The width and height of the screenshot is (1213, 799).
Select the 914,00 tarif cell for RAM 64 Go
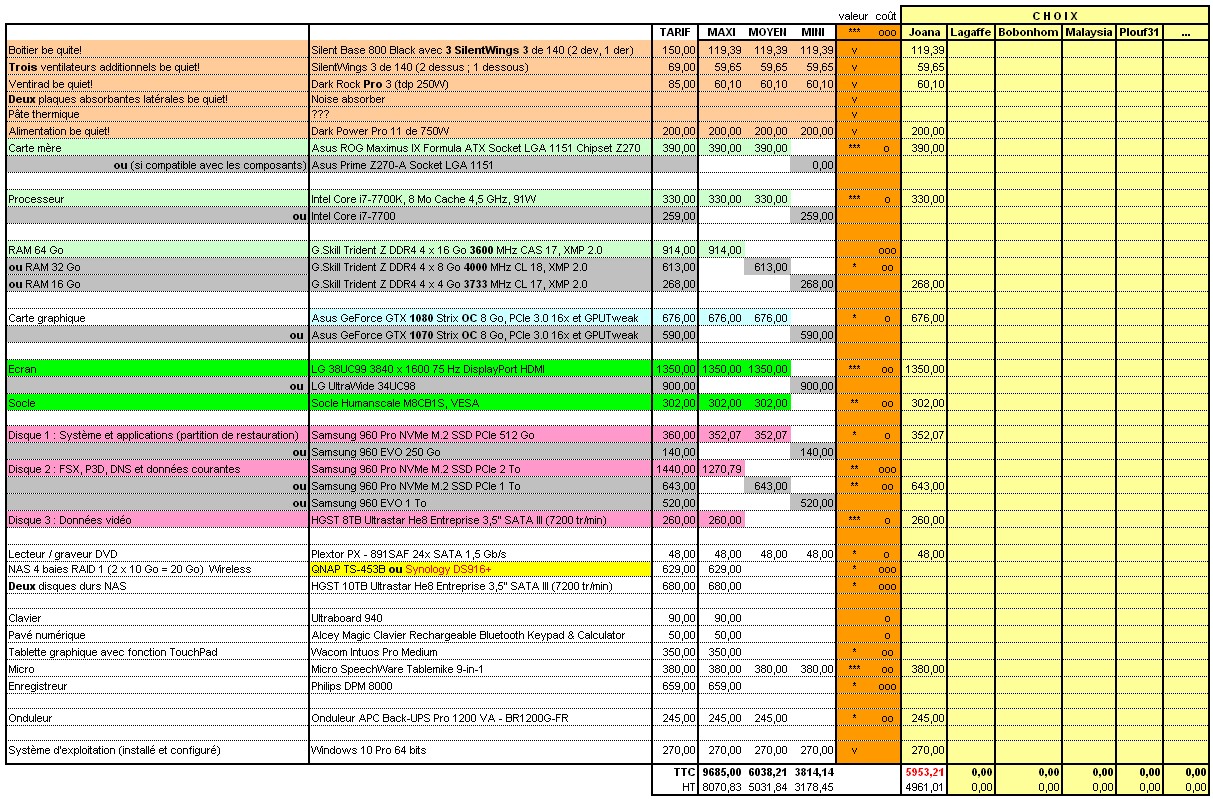coord(675,250)
